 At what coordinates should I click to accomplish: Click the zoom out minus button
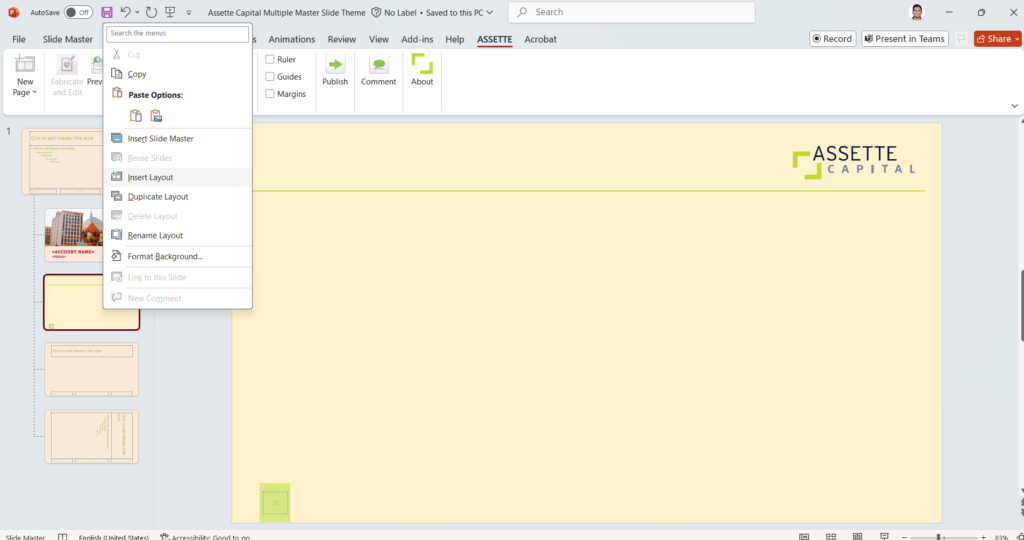point(904,537)
